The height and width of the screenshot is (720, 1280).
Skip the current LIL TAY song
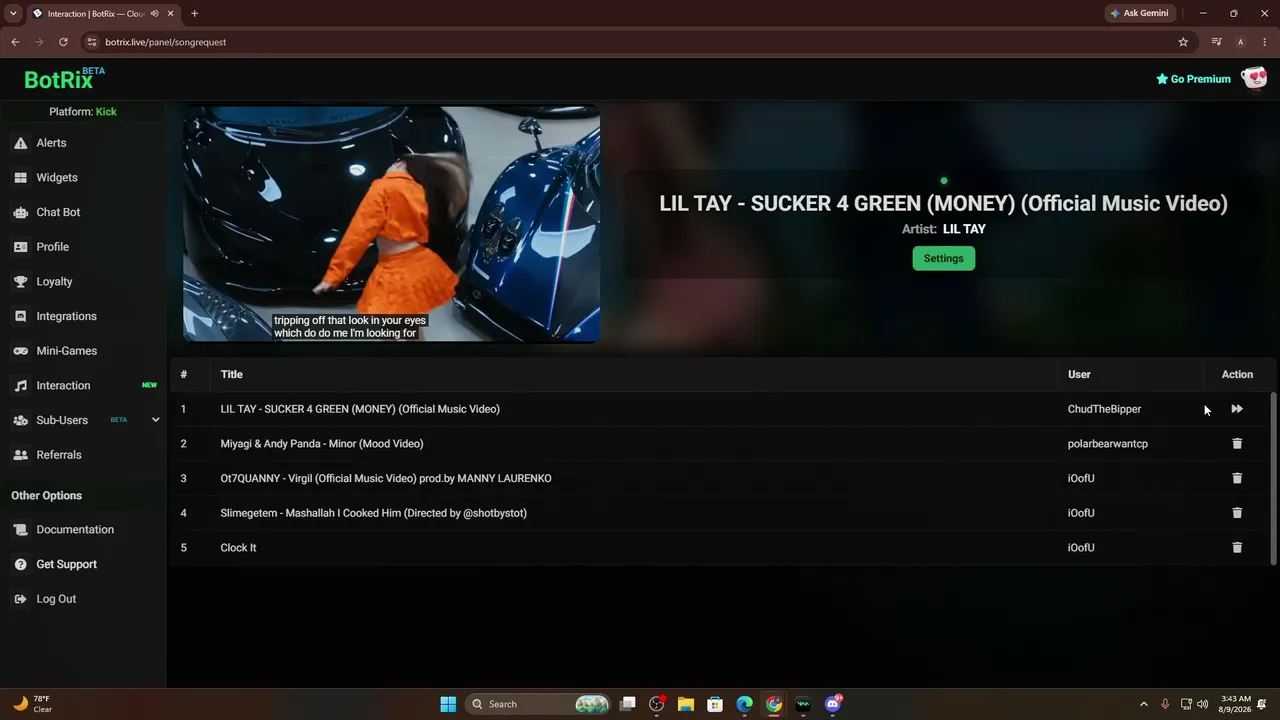(1237, 409)
